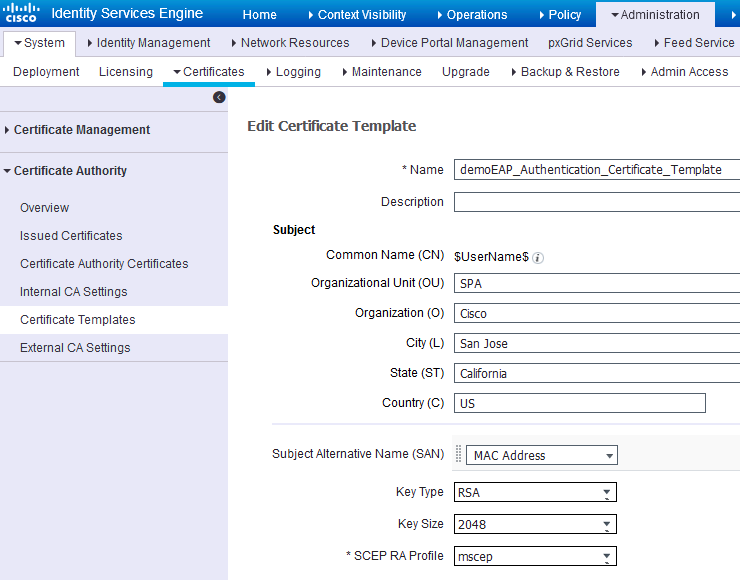Screen dimensions: 740x580
Task: Click the drag handle beside the SAN dropdown
Action: pos(458,454)
